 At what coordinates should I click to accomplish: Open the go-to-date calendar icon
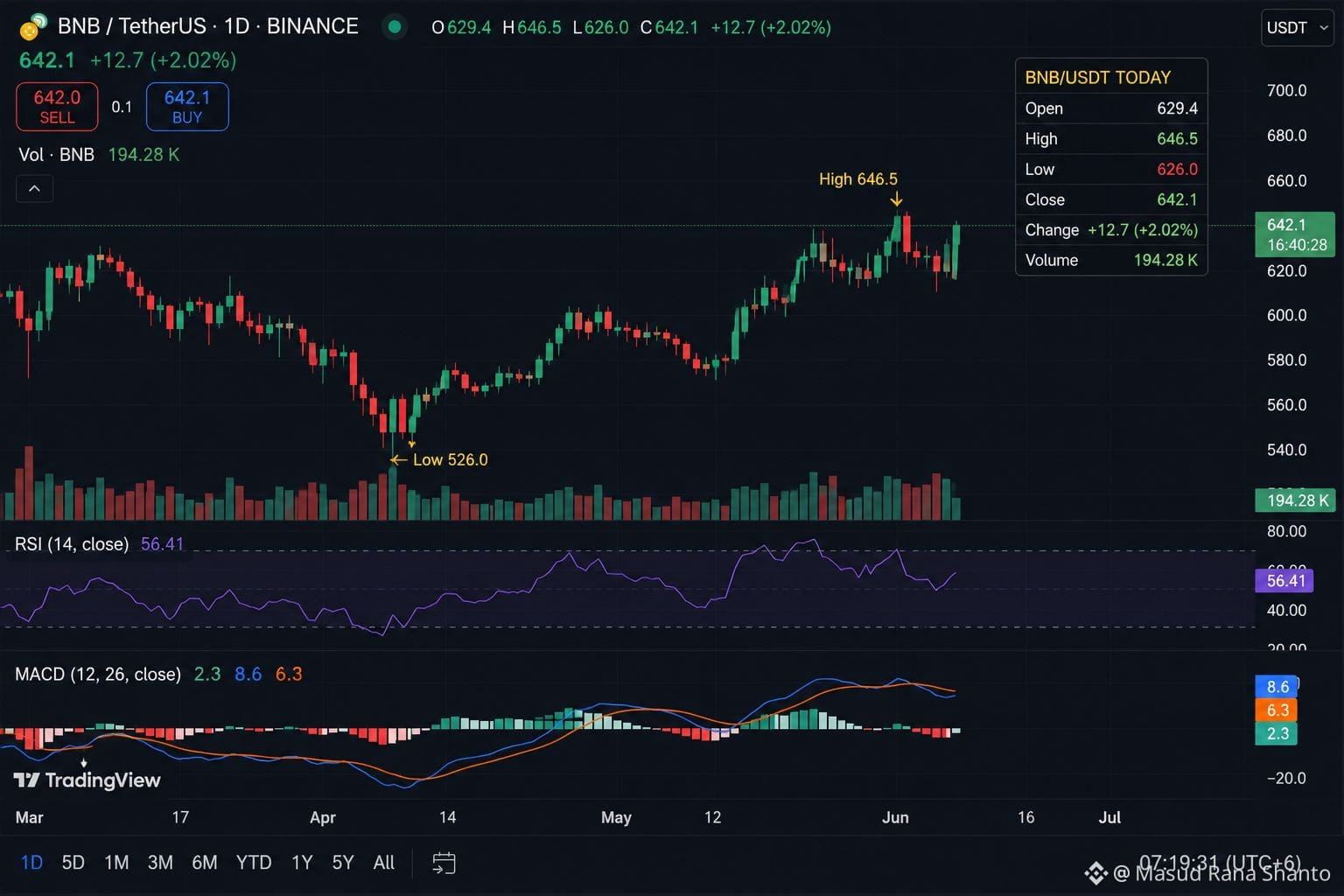[x=444, y=863]
